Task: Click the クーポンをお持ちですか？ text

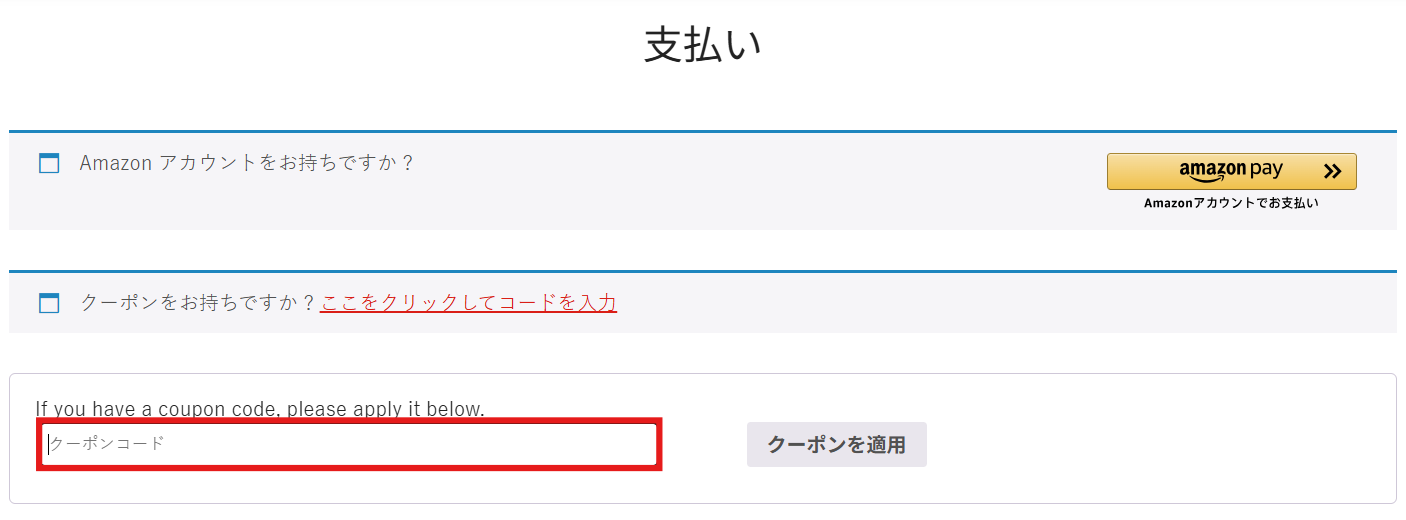Action: click(198, 302)
